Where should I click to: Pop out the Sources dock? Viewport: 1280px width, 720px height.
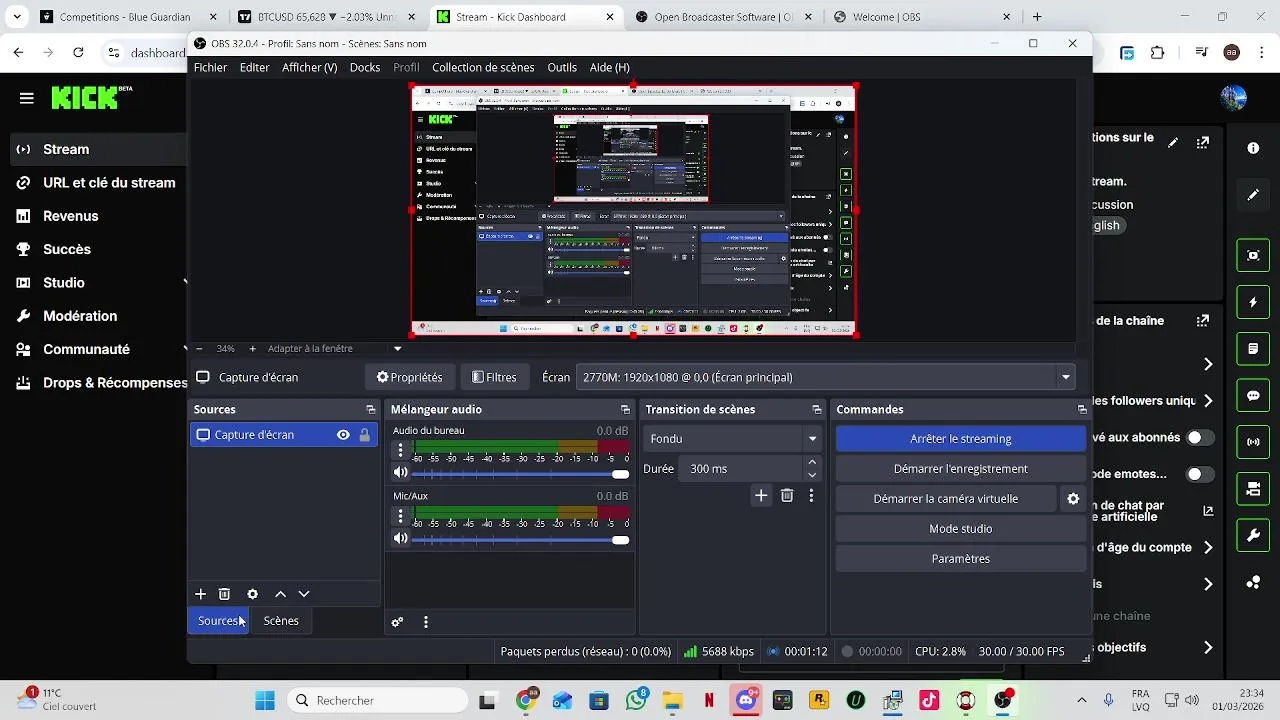[x=371, y=410]
